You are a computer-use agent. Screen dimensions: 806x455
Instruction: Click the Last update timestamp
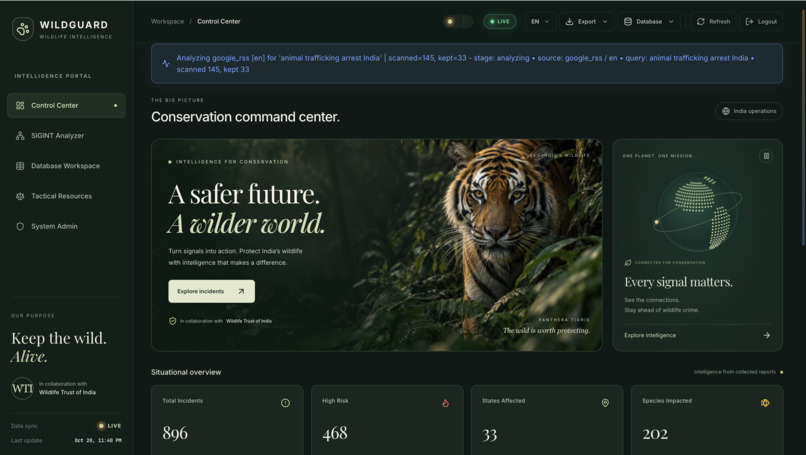(x=98, y=441)
